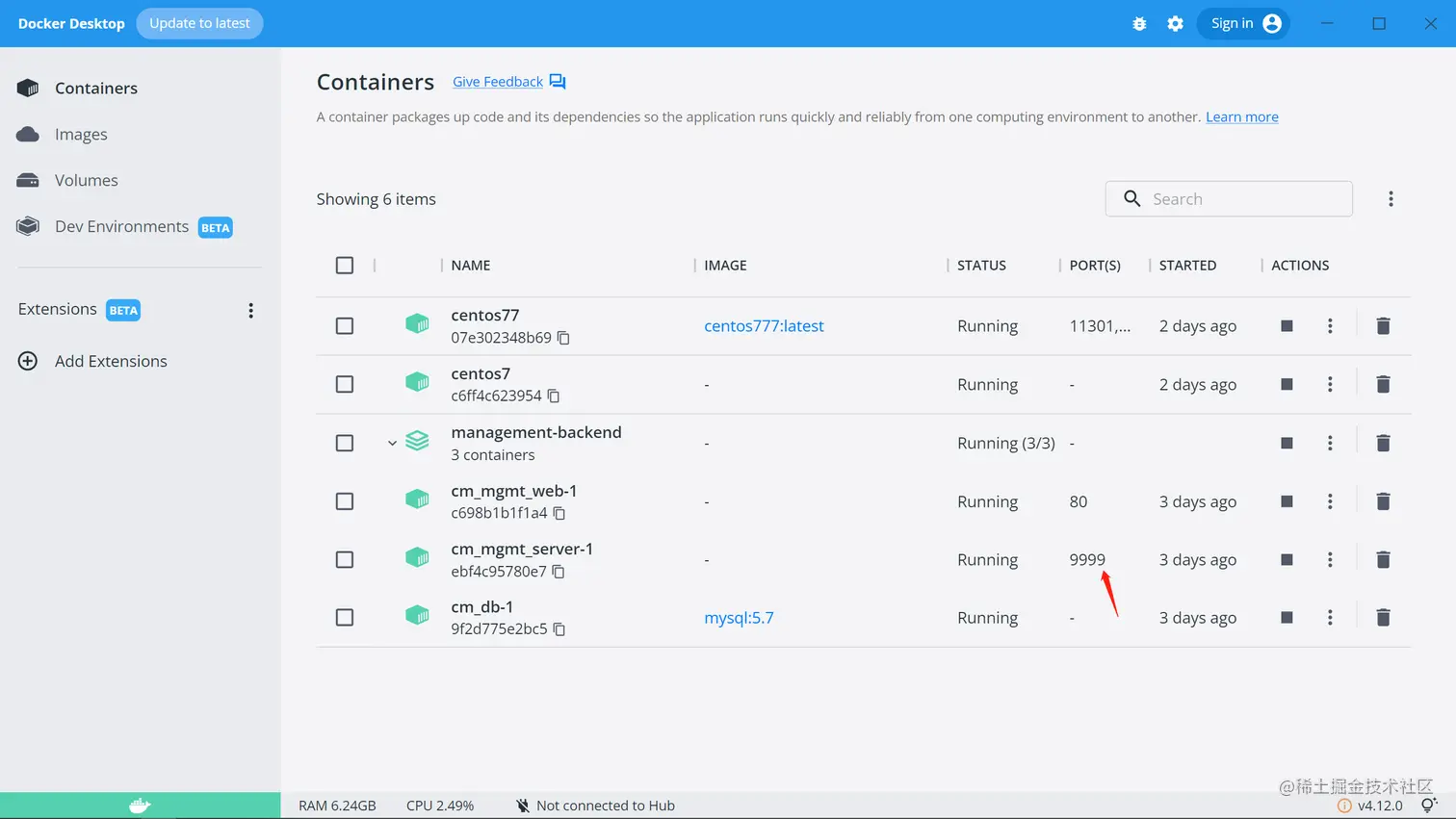Open the mysql:5.7 image link

739,618
